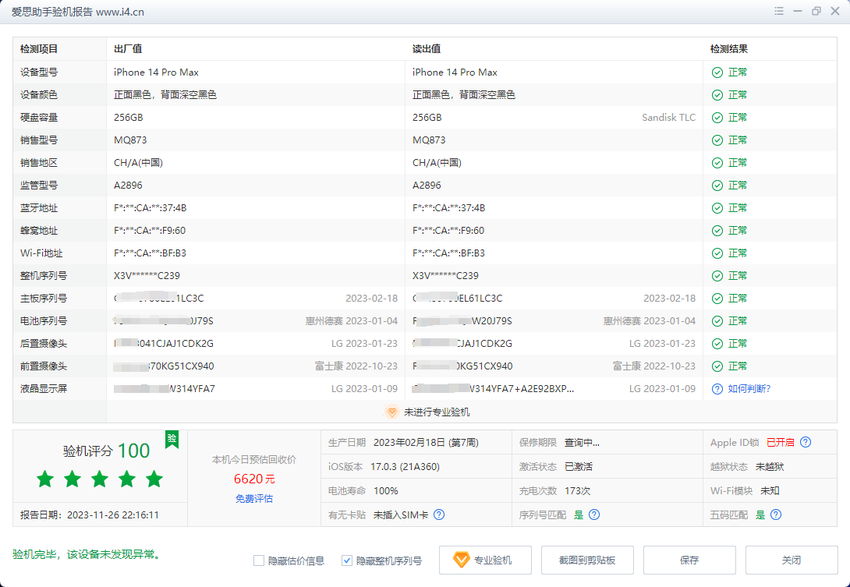Select the 充电次数 173次 value
Viewport: 850px width, 587px height.
pos(577,491)
